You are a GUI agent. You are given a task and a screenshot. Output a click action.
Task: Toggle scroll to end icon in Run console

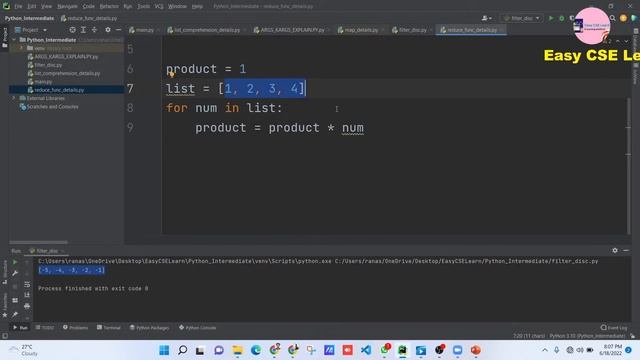27,295
